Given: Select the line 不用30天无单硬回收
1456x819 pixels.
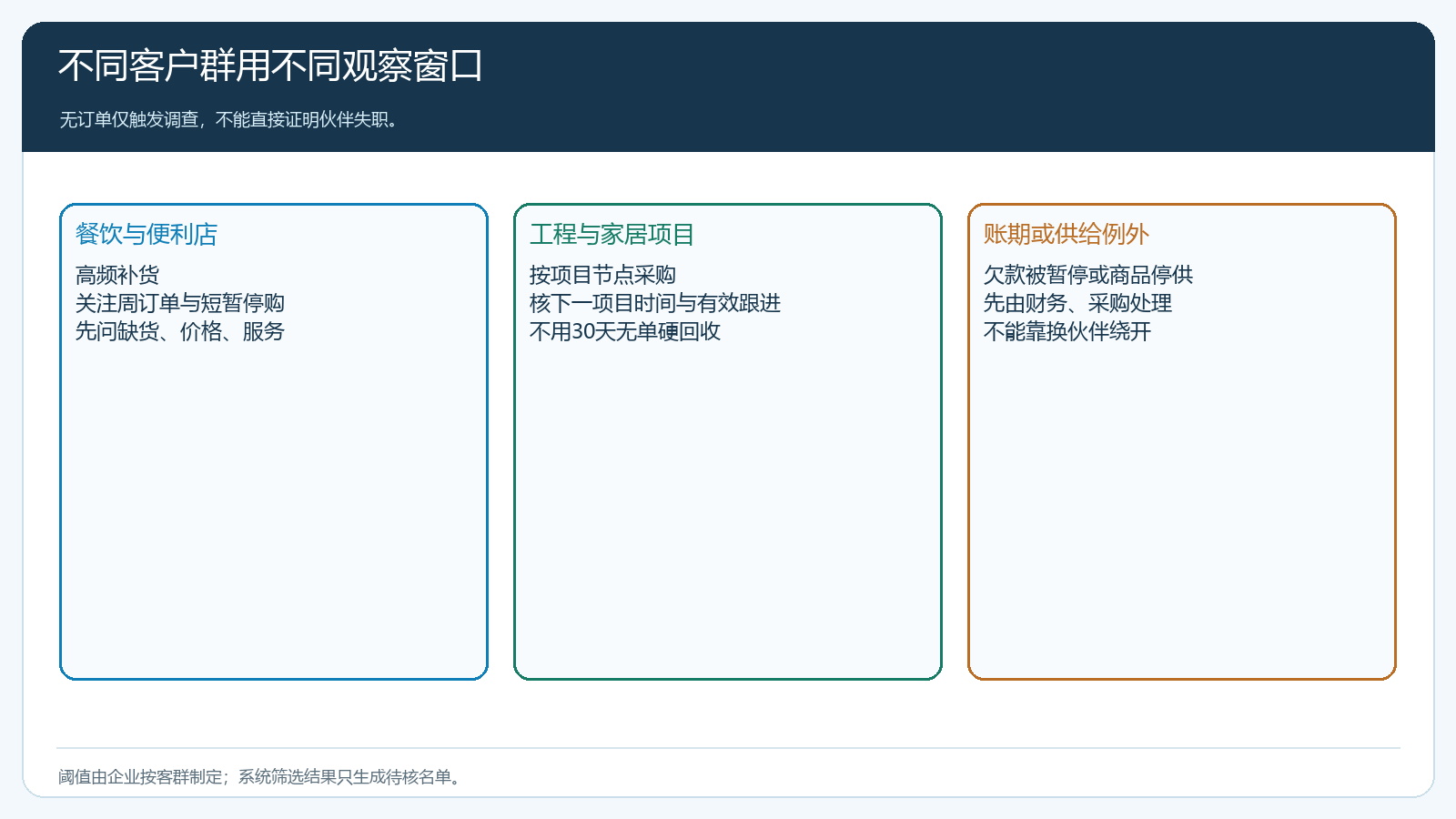Looking at the screenshot, I should 625,331.
